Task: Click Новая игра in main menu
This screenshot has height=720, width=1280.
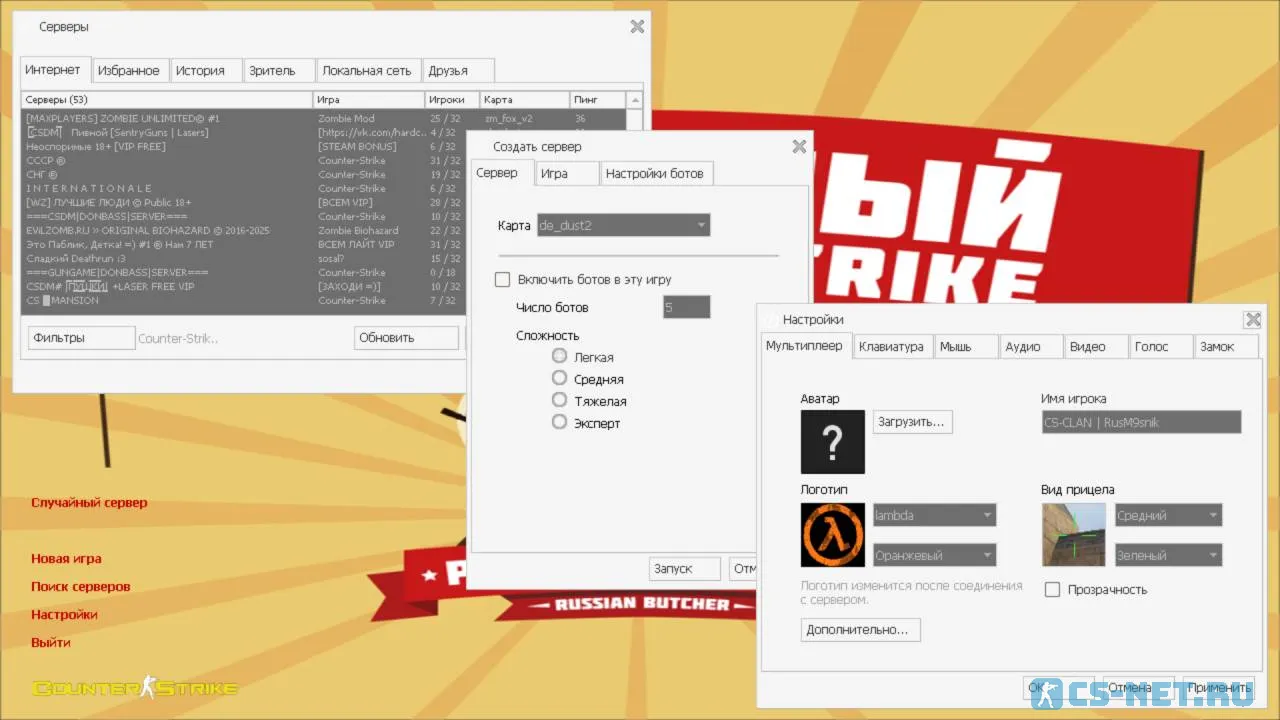Action: click(66, 559)
